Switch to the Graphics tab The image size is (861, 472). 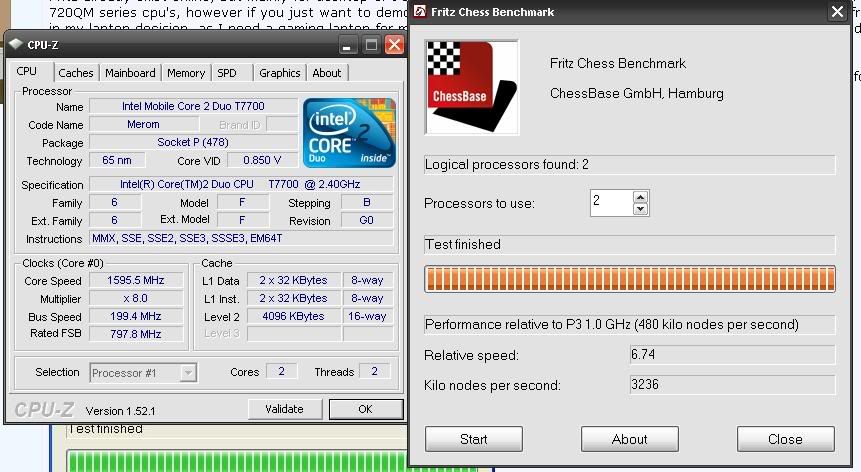click(x=279, y=73)
